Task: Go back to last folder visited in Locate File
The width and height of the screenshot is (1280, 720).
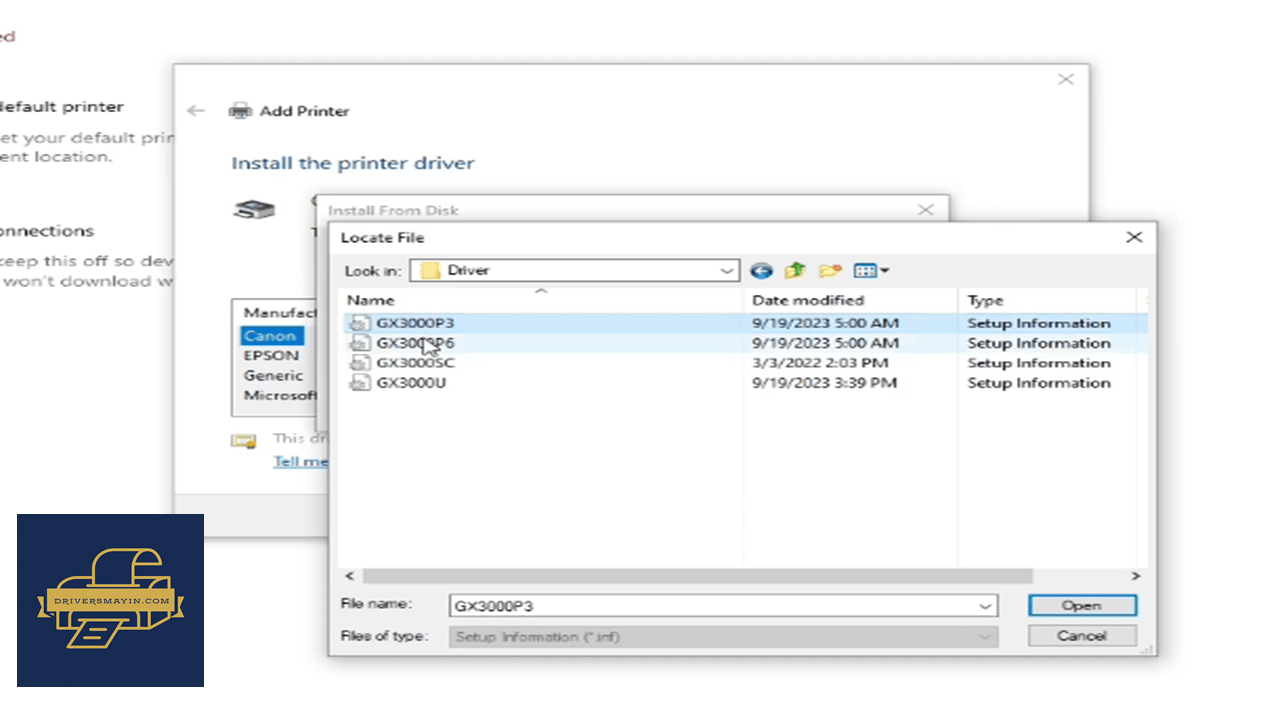Action: [x=761, y=270]
